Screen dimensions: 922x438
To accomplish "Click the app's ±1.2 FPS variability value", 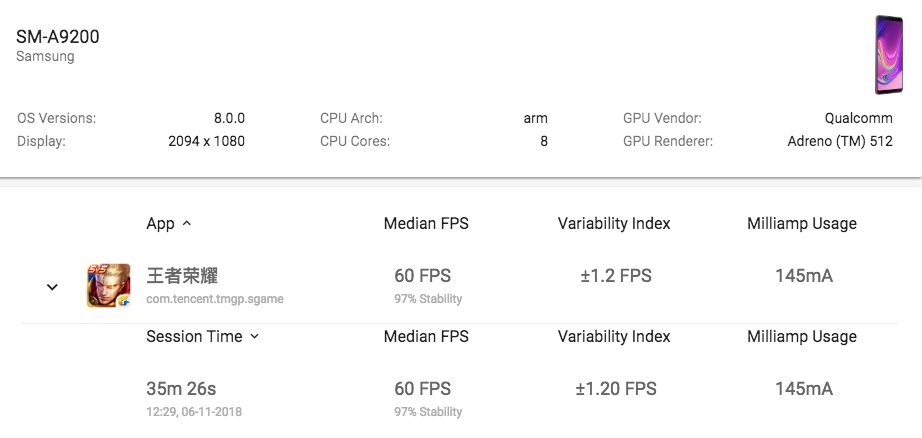I will 615,276.
